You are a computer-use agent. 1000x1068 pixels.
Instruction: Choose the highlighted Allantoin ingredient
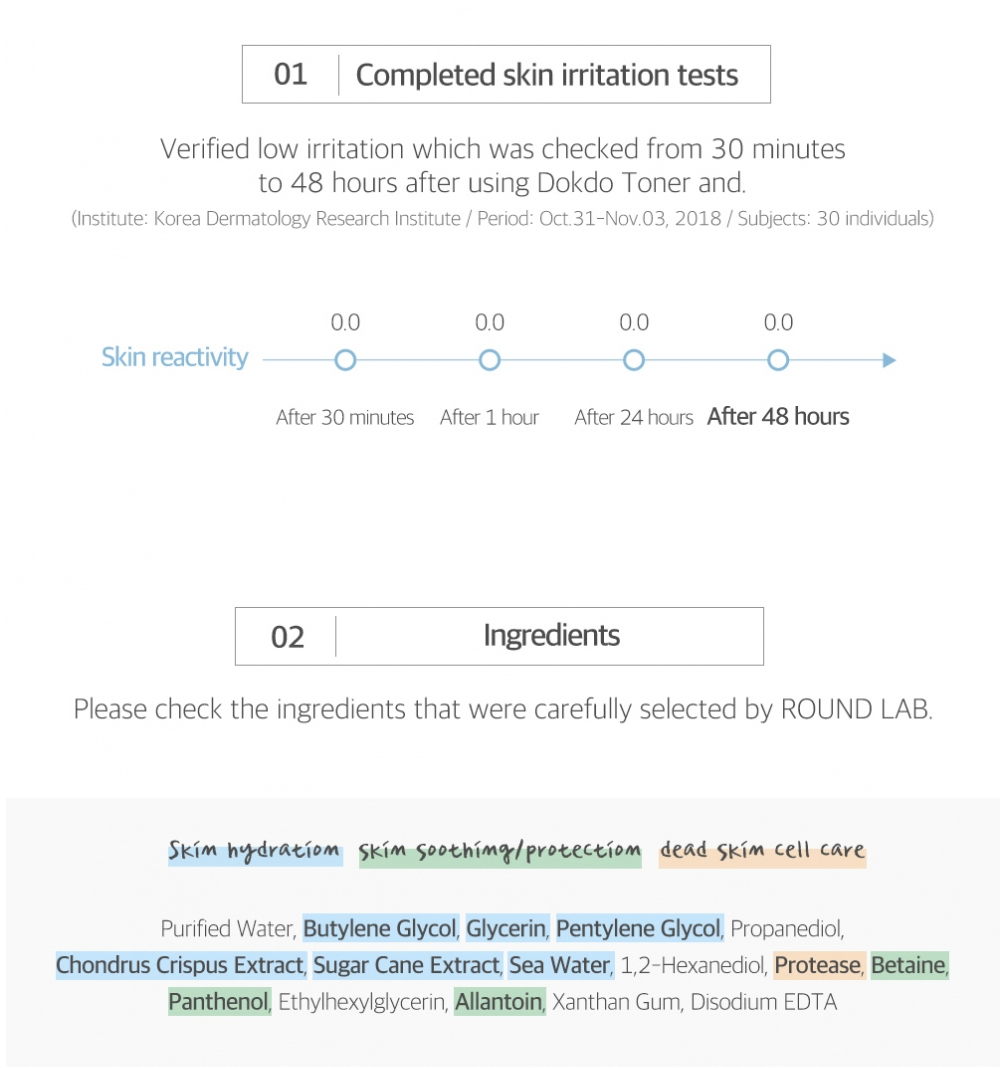[x=499, y=1002]
